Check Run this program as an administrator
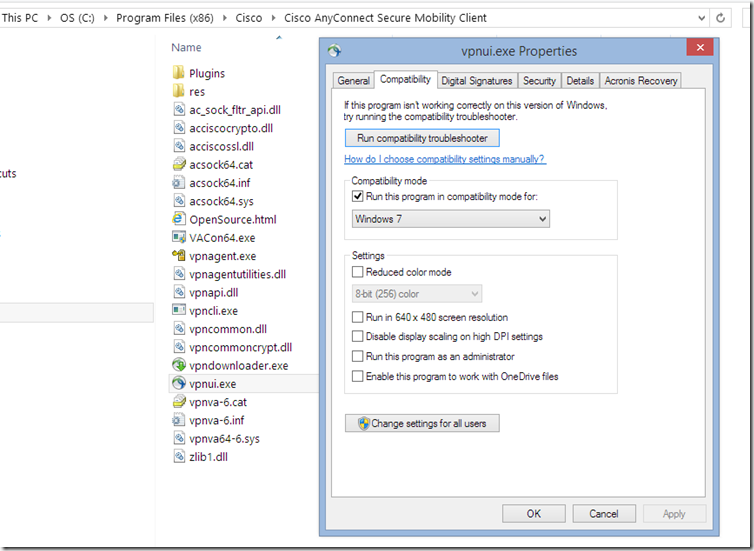The image size is (754, 551). click(357, 356)
